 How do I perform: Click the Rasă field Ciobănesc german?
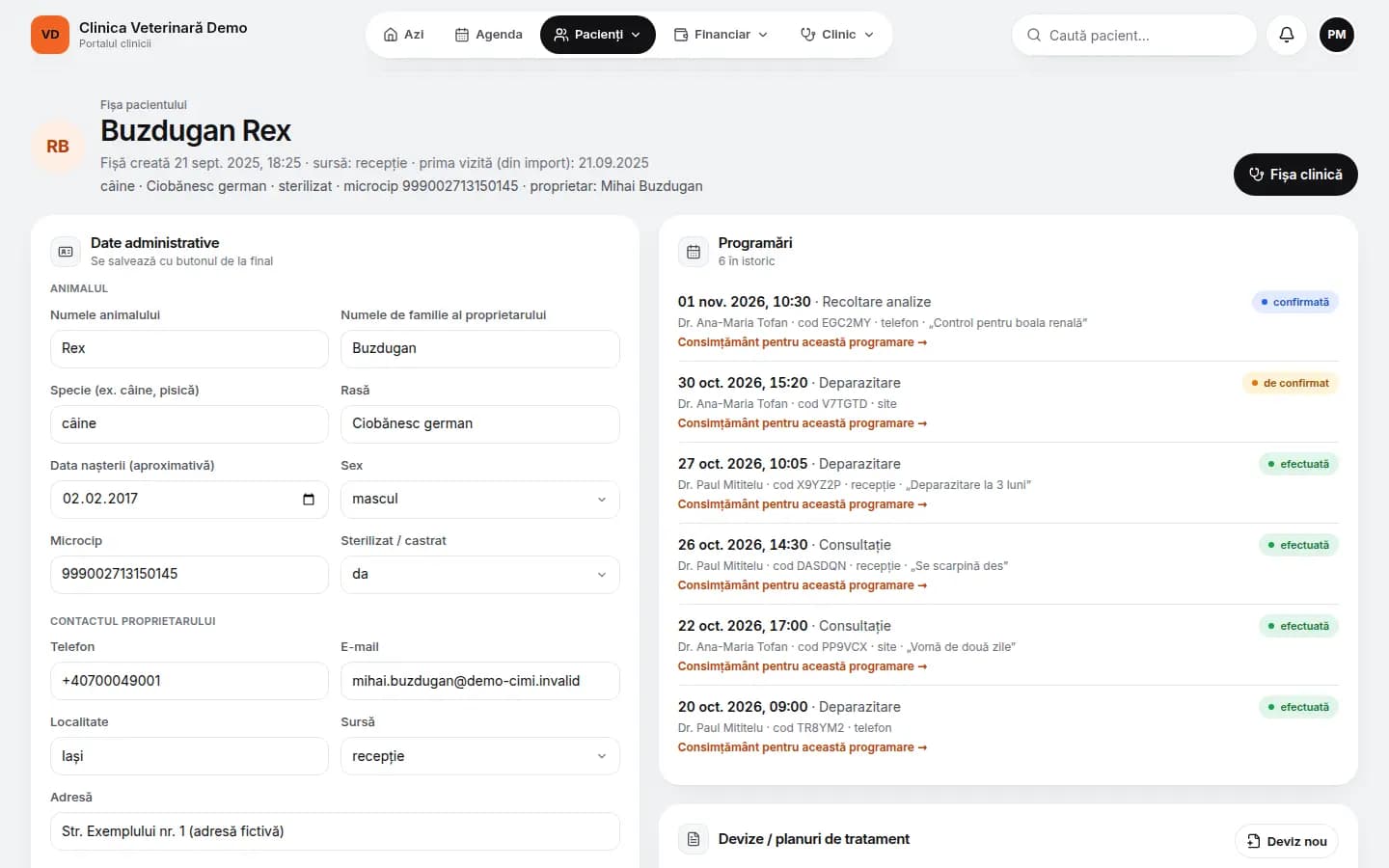[x=479, y=423]
